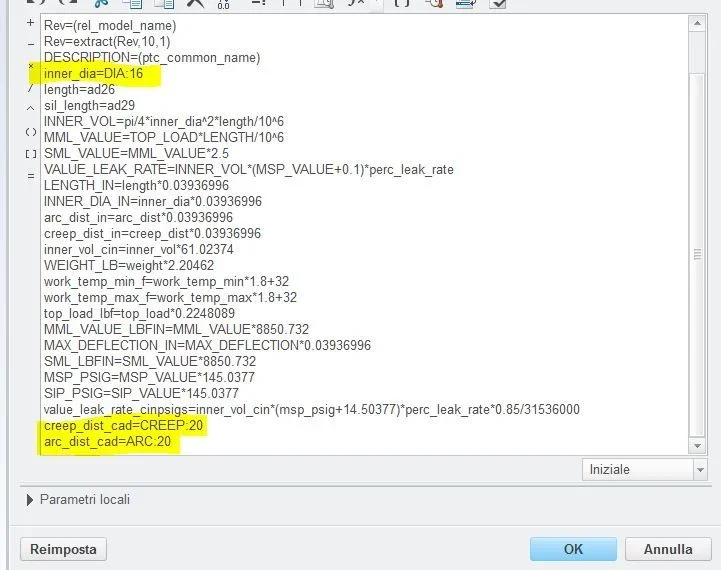
Task: Confirm relations with OK button
Action: (x=573, y=549)
